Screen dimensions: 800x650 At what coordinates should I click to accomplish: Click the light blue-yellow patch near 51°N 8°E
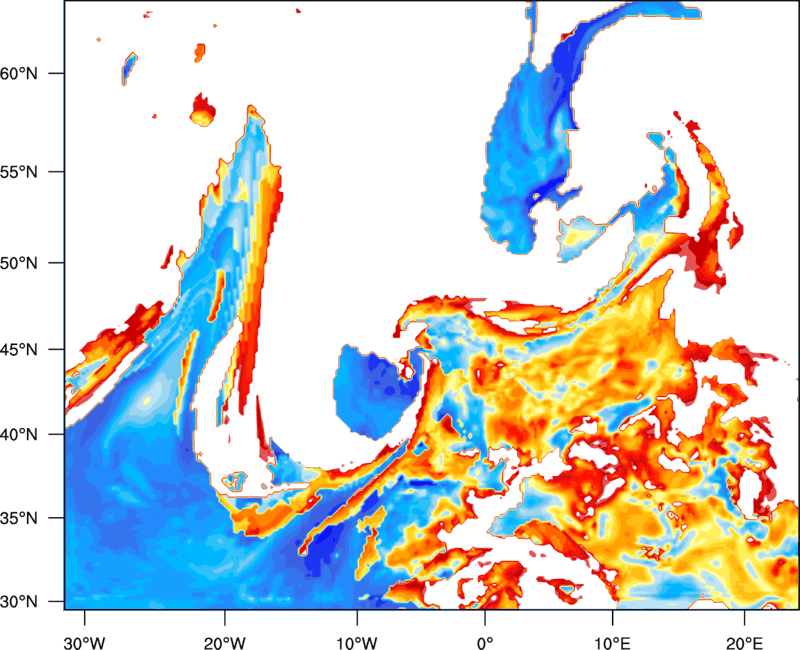tap(581, 238)
